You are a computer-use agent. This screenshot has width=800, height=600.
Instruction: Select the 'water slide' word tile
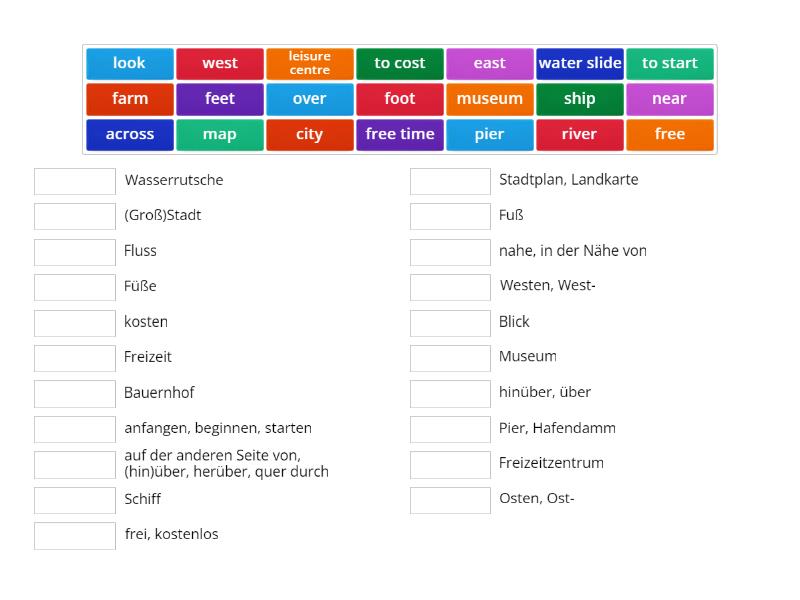pyautogui.click(x=580, y=64)
